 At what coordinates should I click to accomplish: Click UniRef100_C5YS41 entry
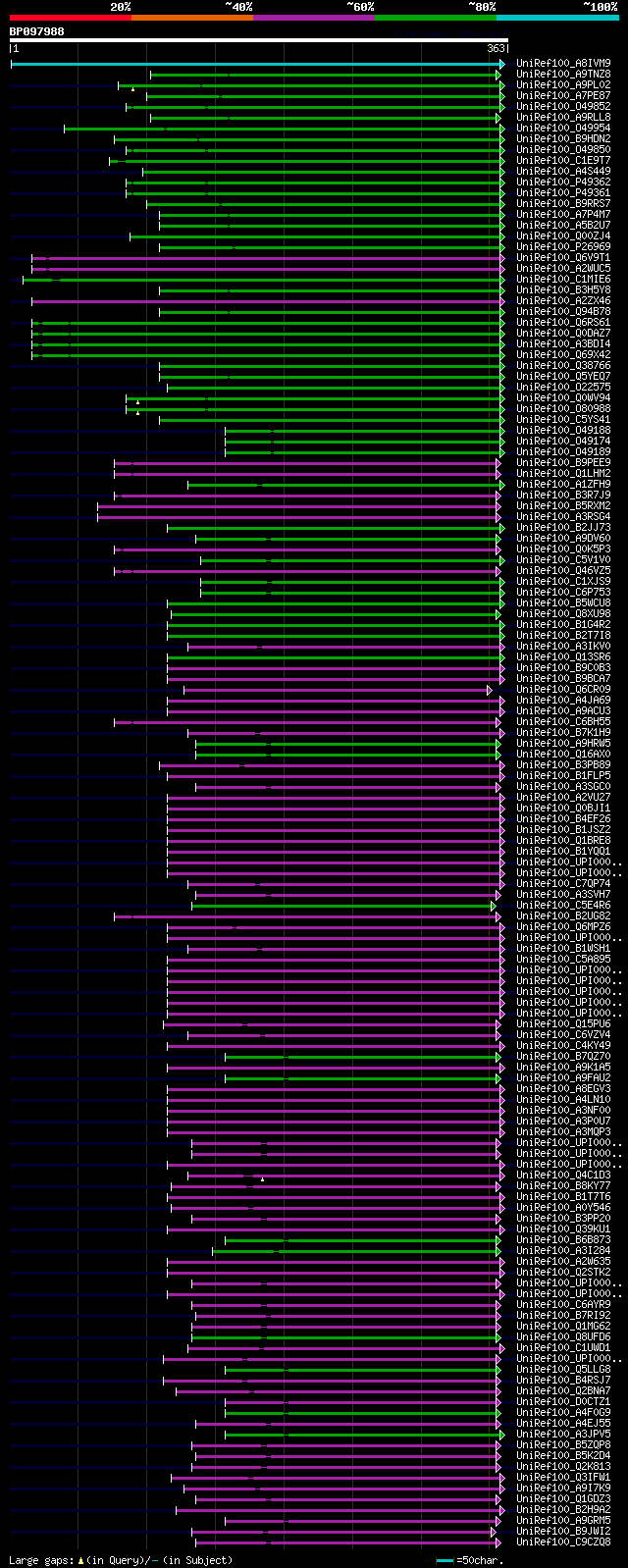click(563, 420)
